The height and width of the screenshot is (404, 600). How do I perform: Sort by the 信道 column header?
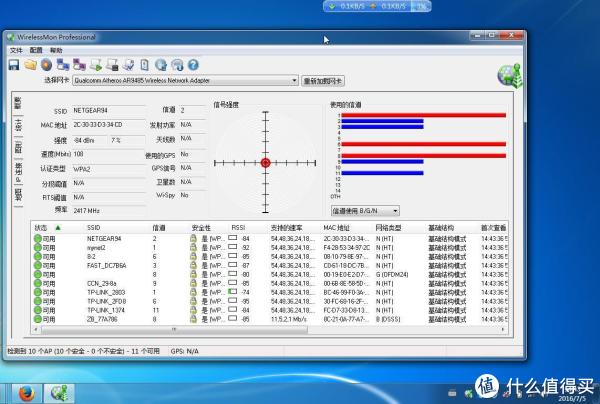(158, 228)
